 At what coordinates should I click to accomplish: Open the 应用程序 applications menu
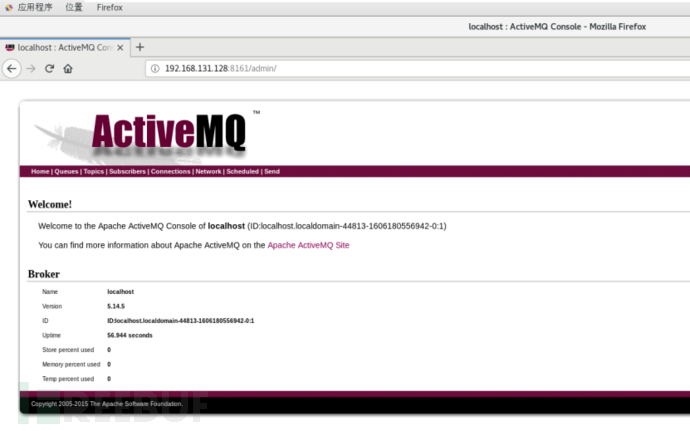(35, 7)
